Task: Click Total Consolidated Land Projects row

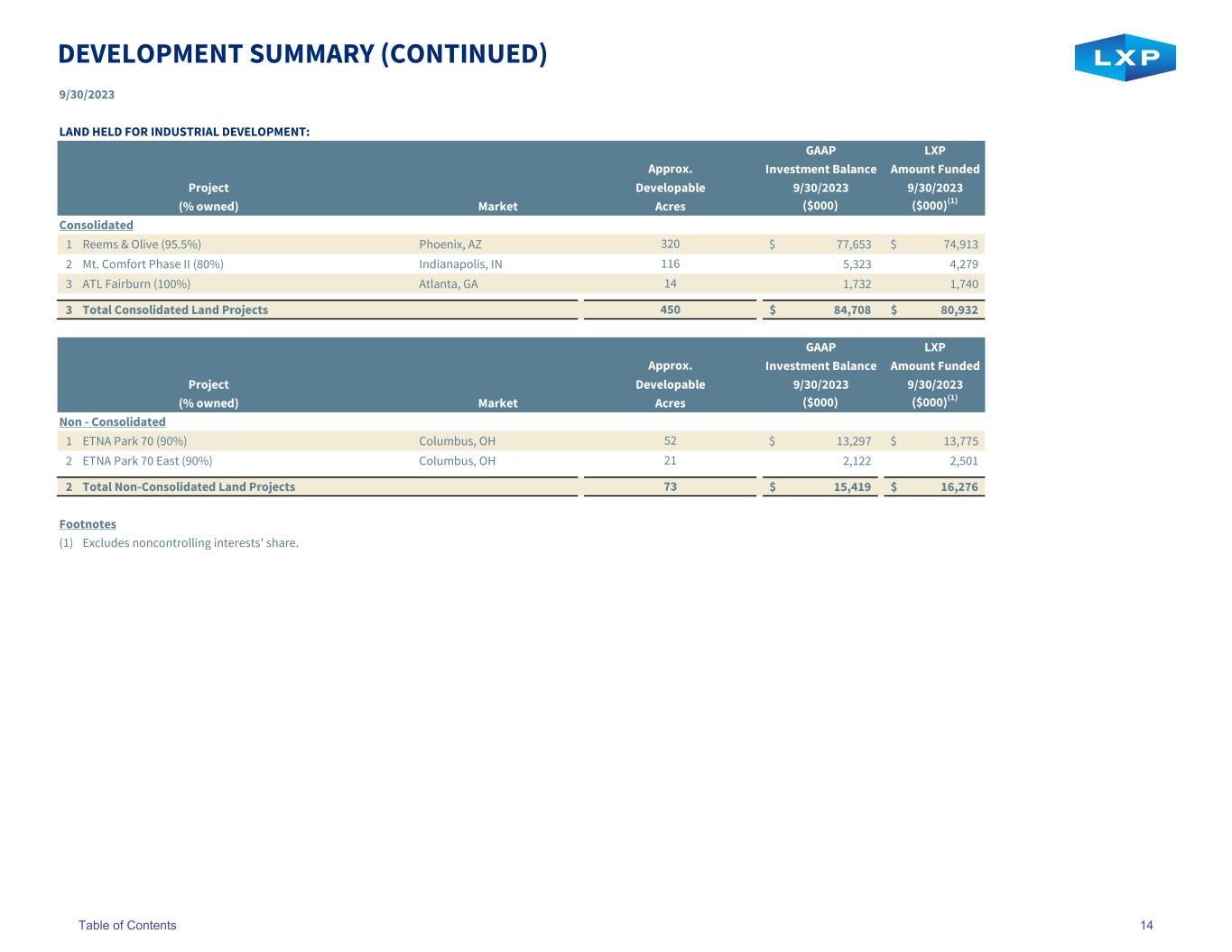Action: 521,310
